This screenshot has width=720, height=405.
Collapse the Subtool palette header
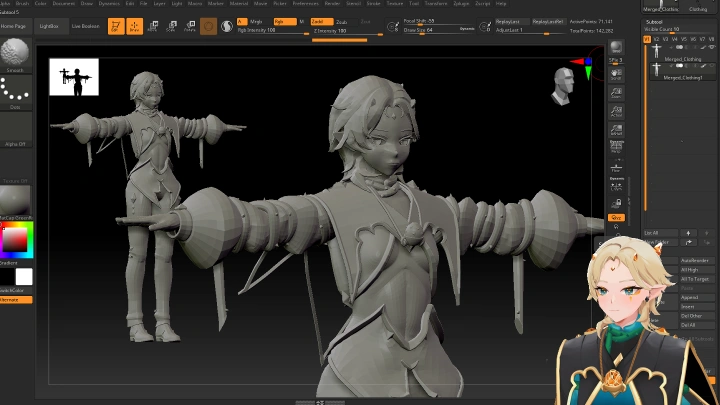654,22
